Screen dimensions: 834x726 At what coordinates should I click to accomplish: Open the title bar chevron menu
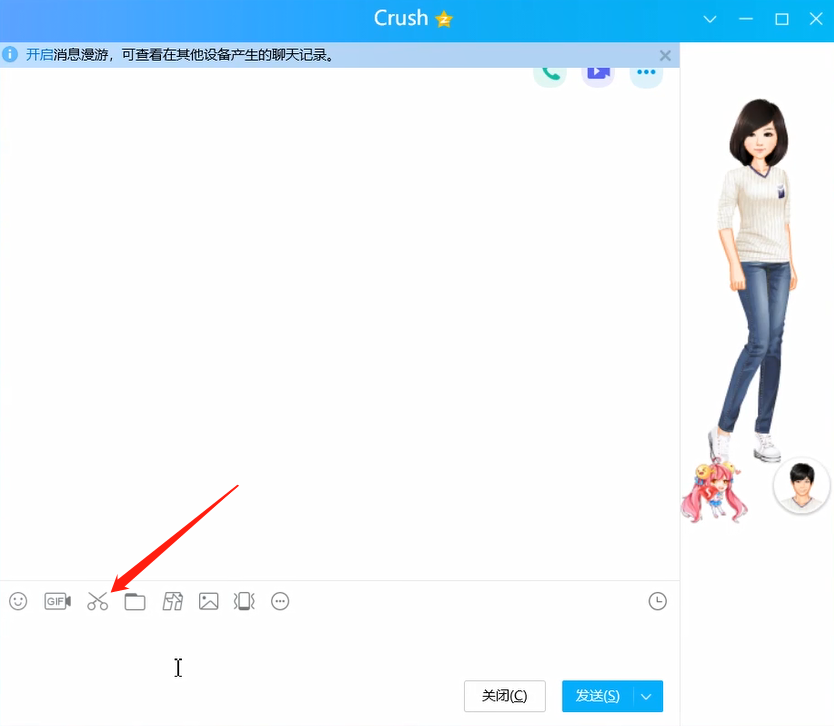[709, 18]
